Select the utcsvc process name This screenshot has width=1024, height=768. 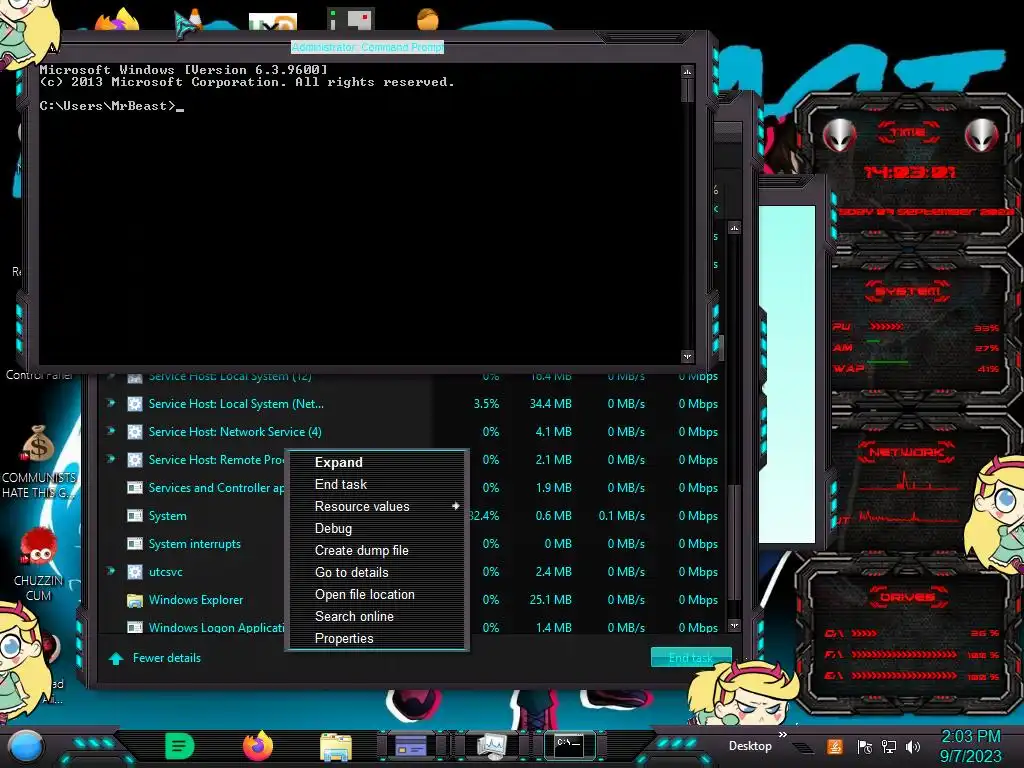(166, 572)
